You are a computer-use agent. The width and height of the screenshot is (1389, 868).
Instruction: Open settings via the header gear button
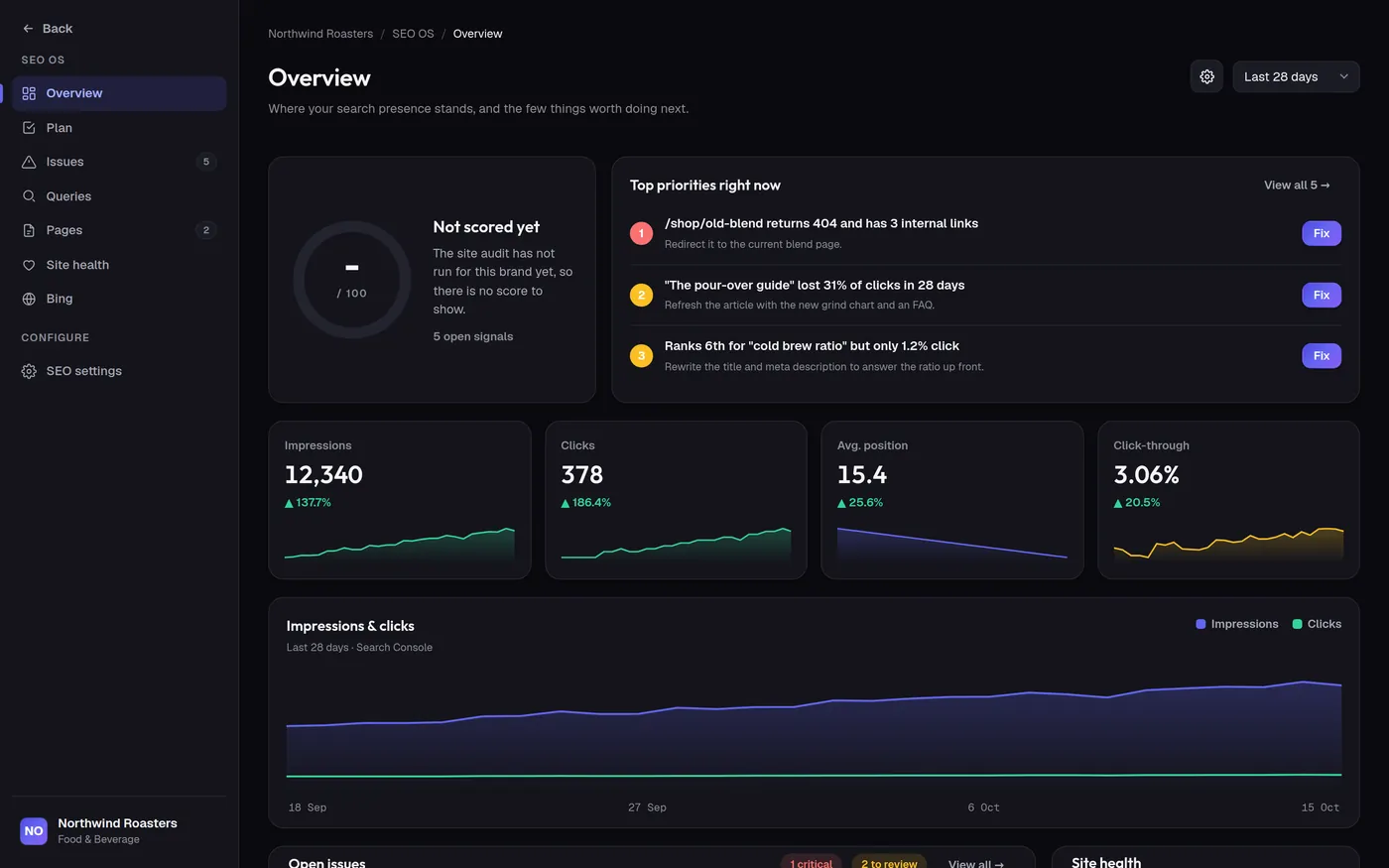(x=1206, y=76)
